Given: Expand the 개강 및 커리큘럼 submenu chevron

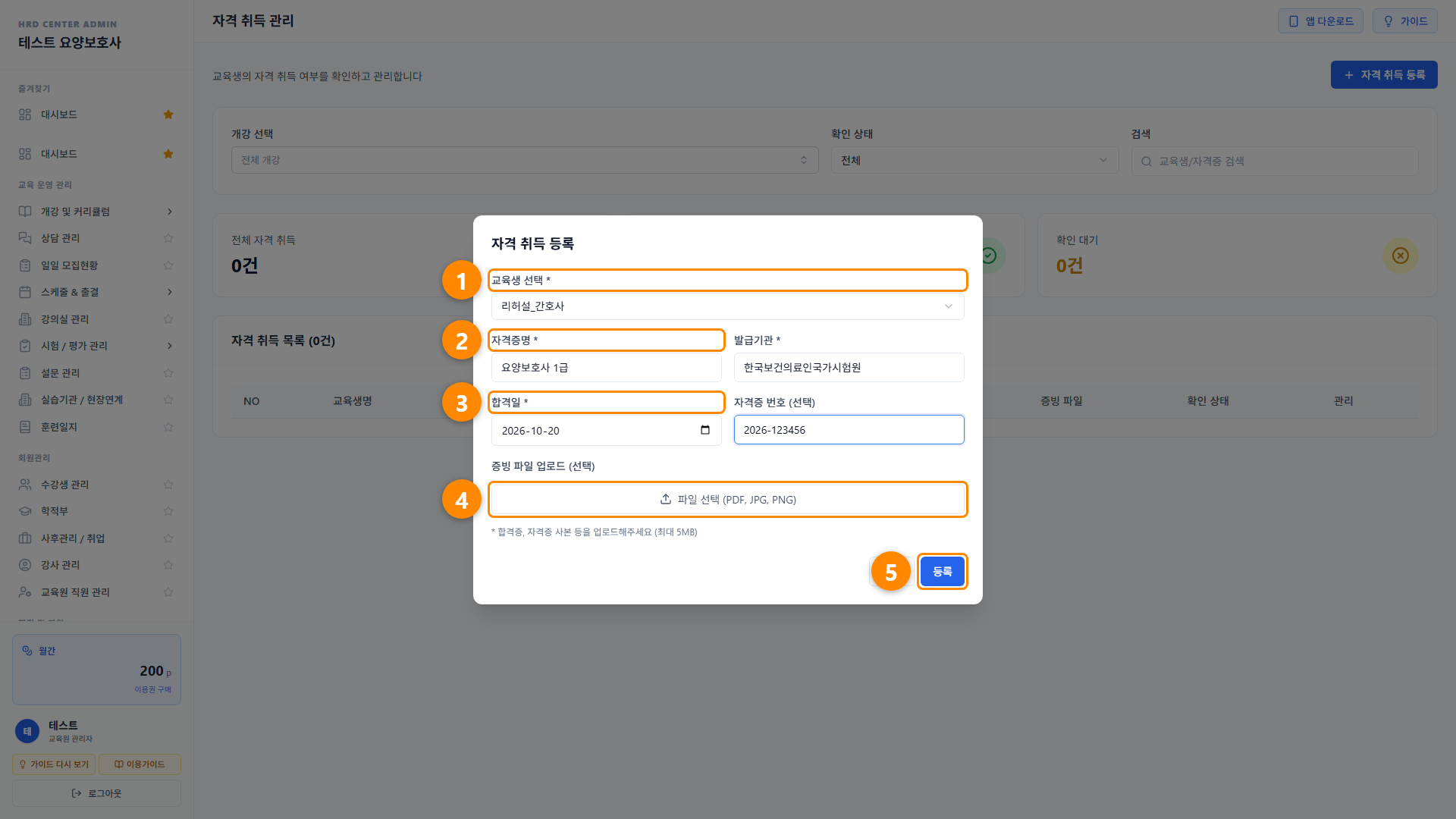Looking at the screenshot, I should point(170,212).
